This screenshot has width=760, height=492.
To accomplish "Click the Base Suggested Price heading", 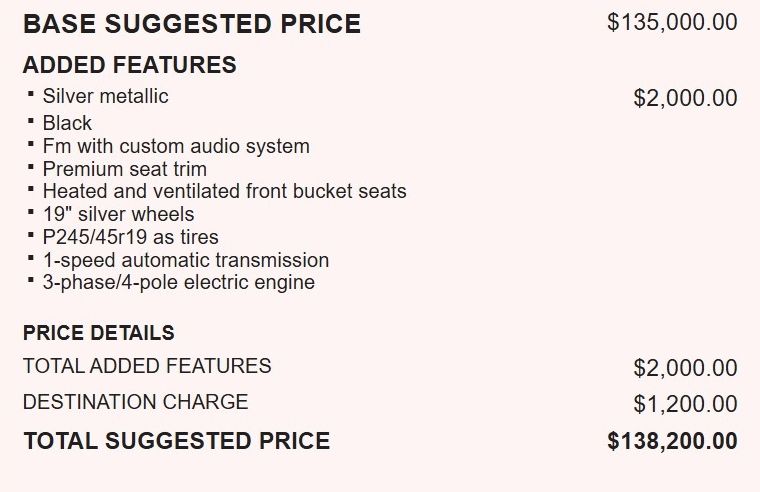I will pyautogui.click(x=191, y=24).
